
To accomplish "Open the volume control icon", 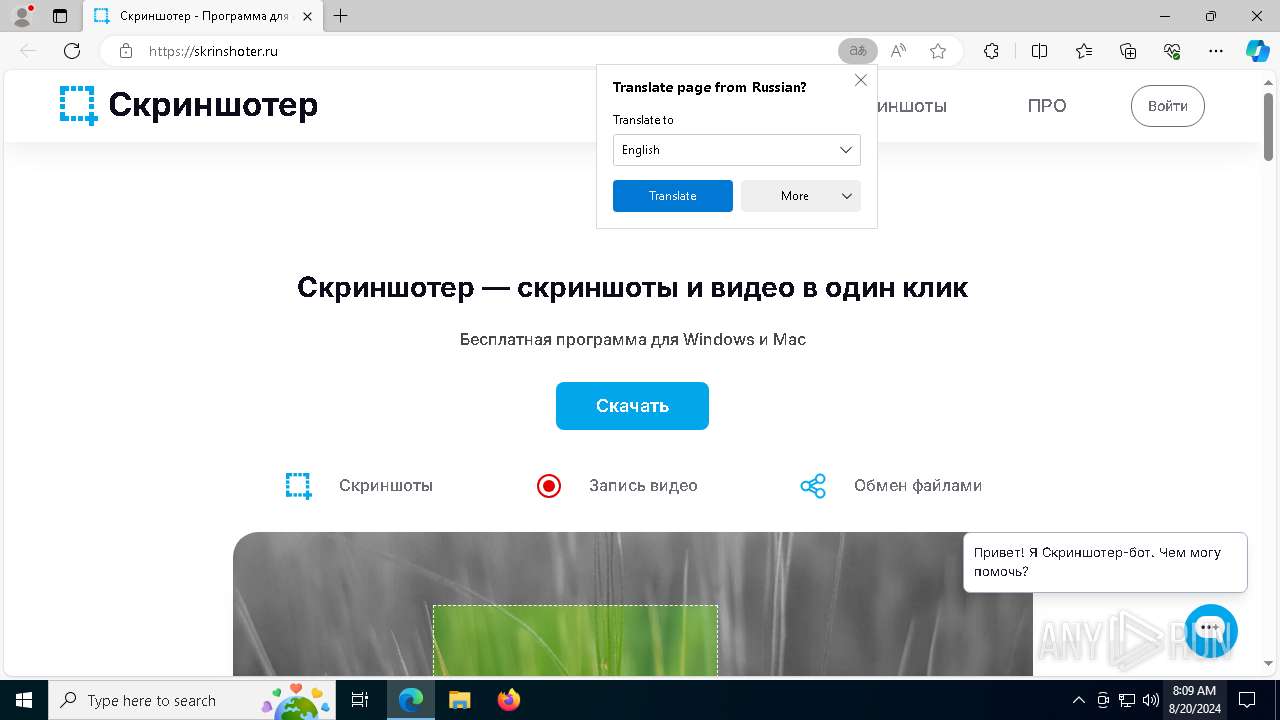I will click(1151, 700).
